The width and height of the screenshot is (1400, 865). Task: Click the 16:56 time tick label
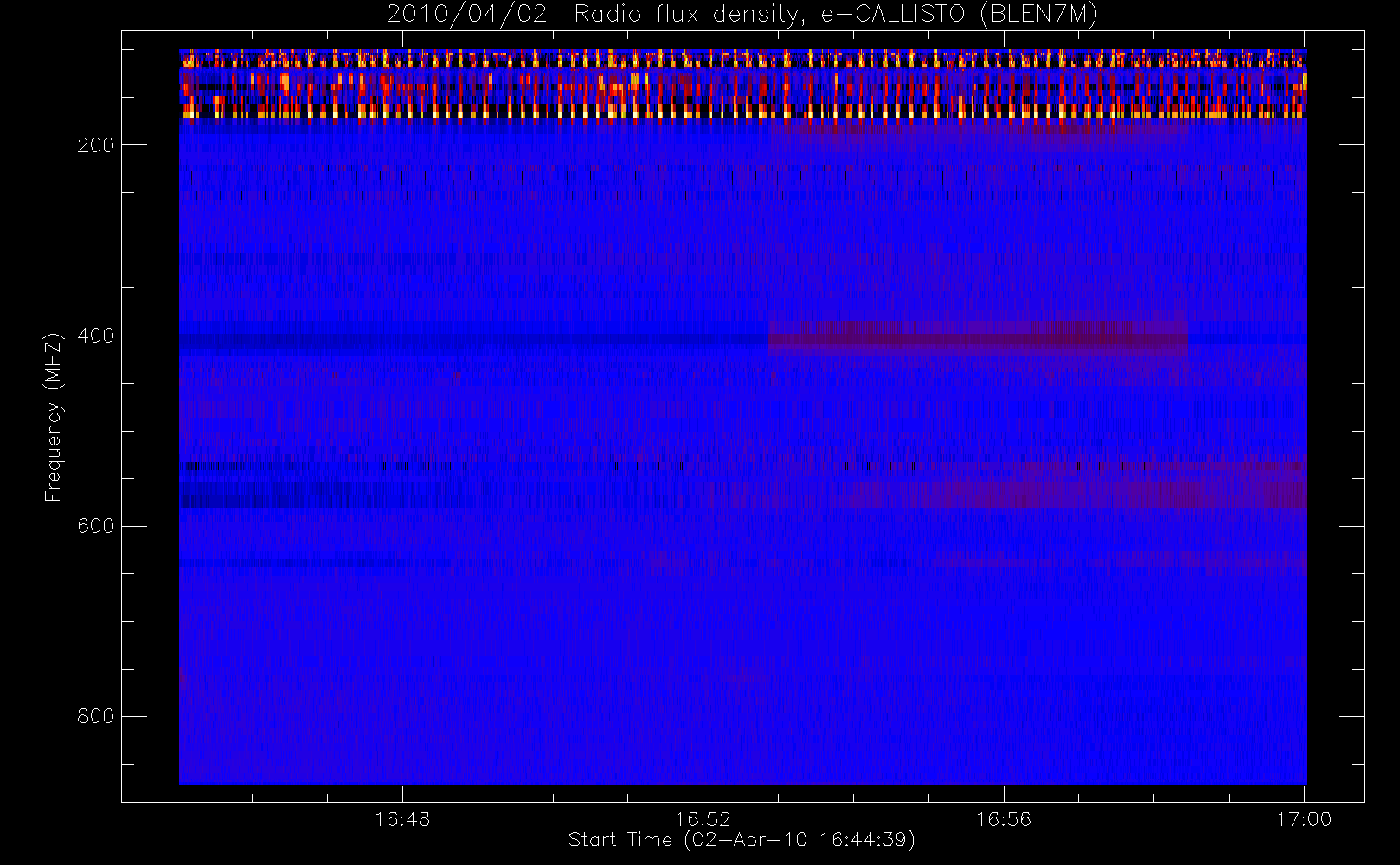(1004, 818)
